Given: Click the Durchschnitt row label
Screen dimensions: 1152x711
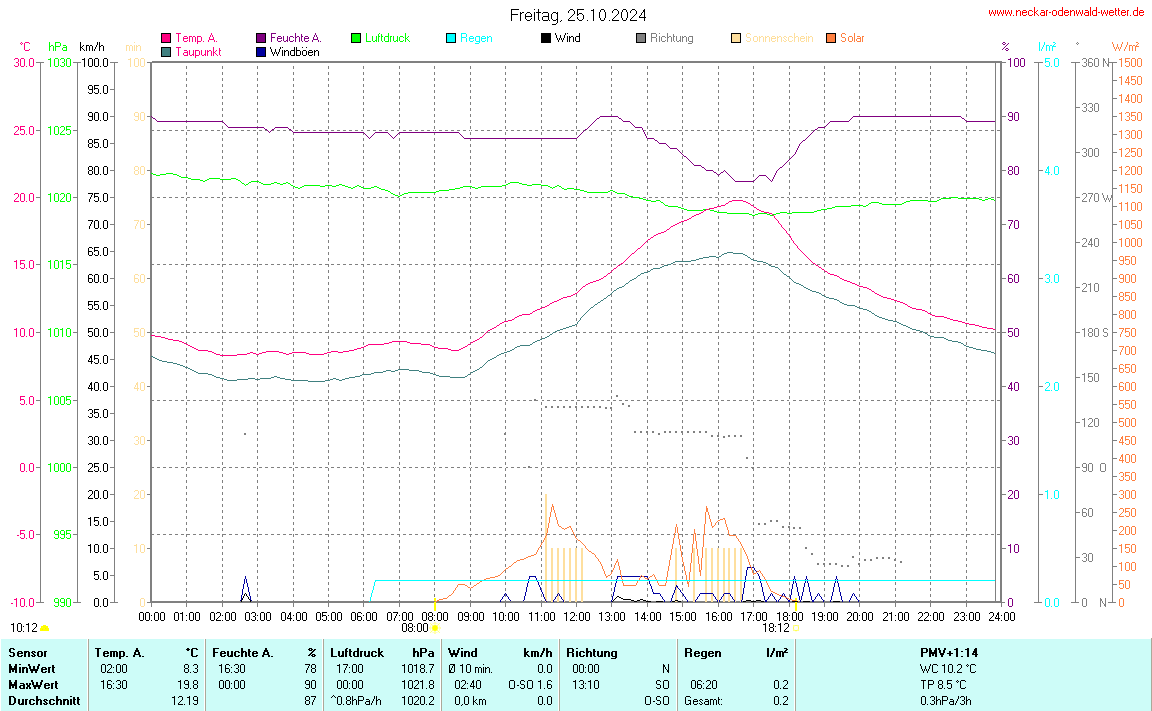Looking at the screenshot, I should 42,702.
